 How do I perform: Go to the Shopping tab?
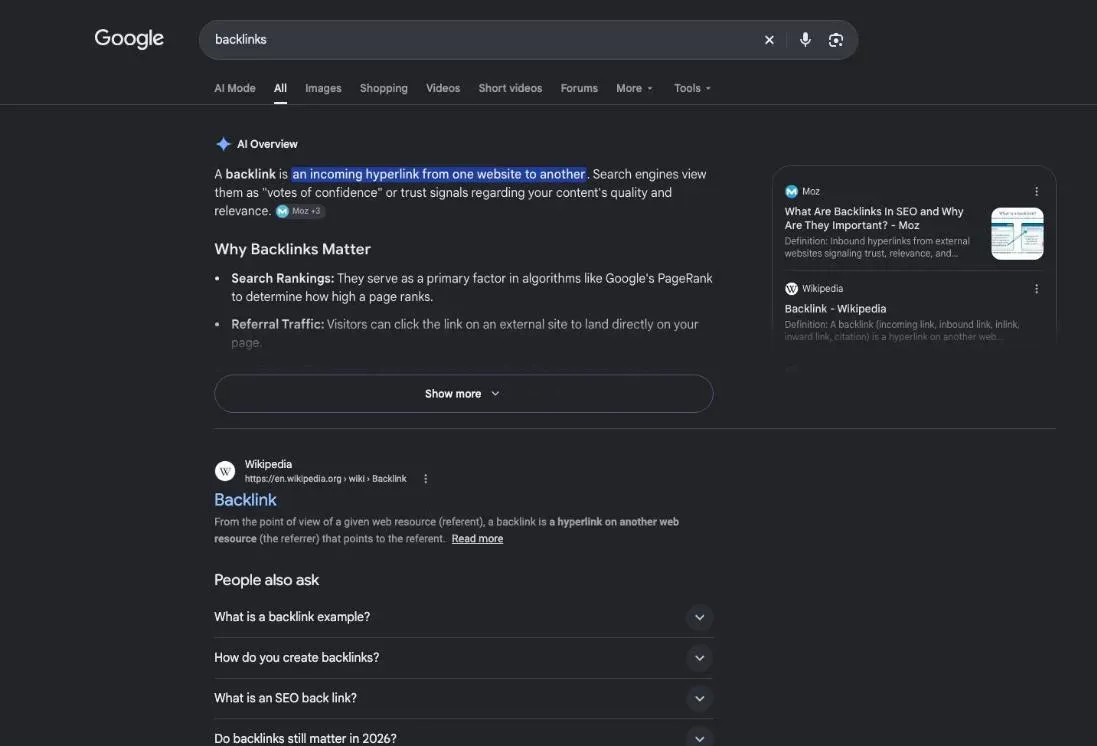tap(383, 88)
